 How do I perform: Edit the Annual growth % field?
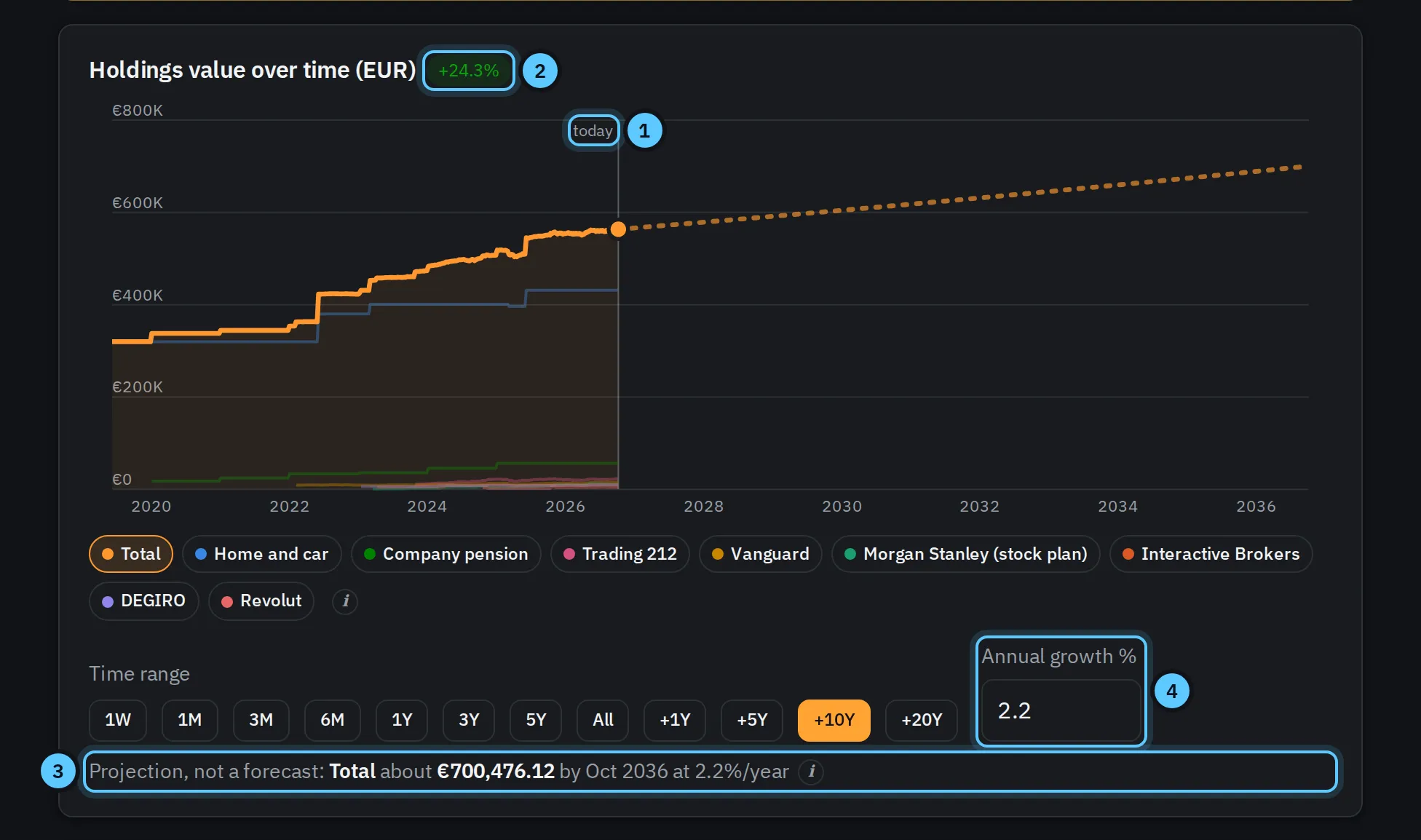coord(1061,711)
